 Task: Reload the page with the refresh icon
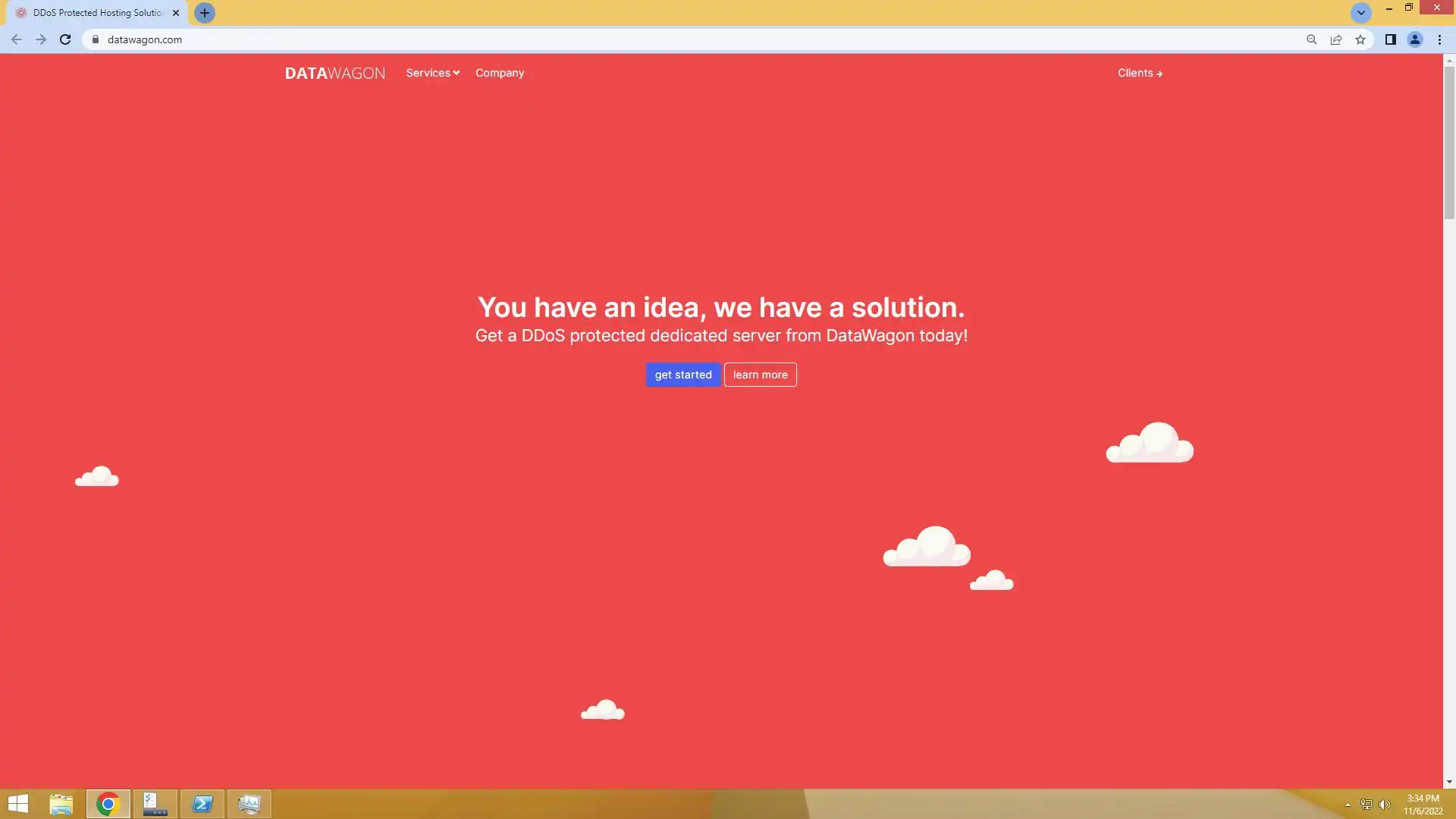click(65, 39)
